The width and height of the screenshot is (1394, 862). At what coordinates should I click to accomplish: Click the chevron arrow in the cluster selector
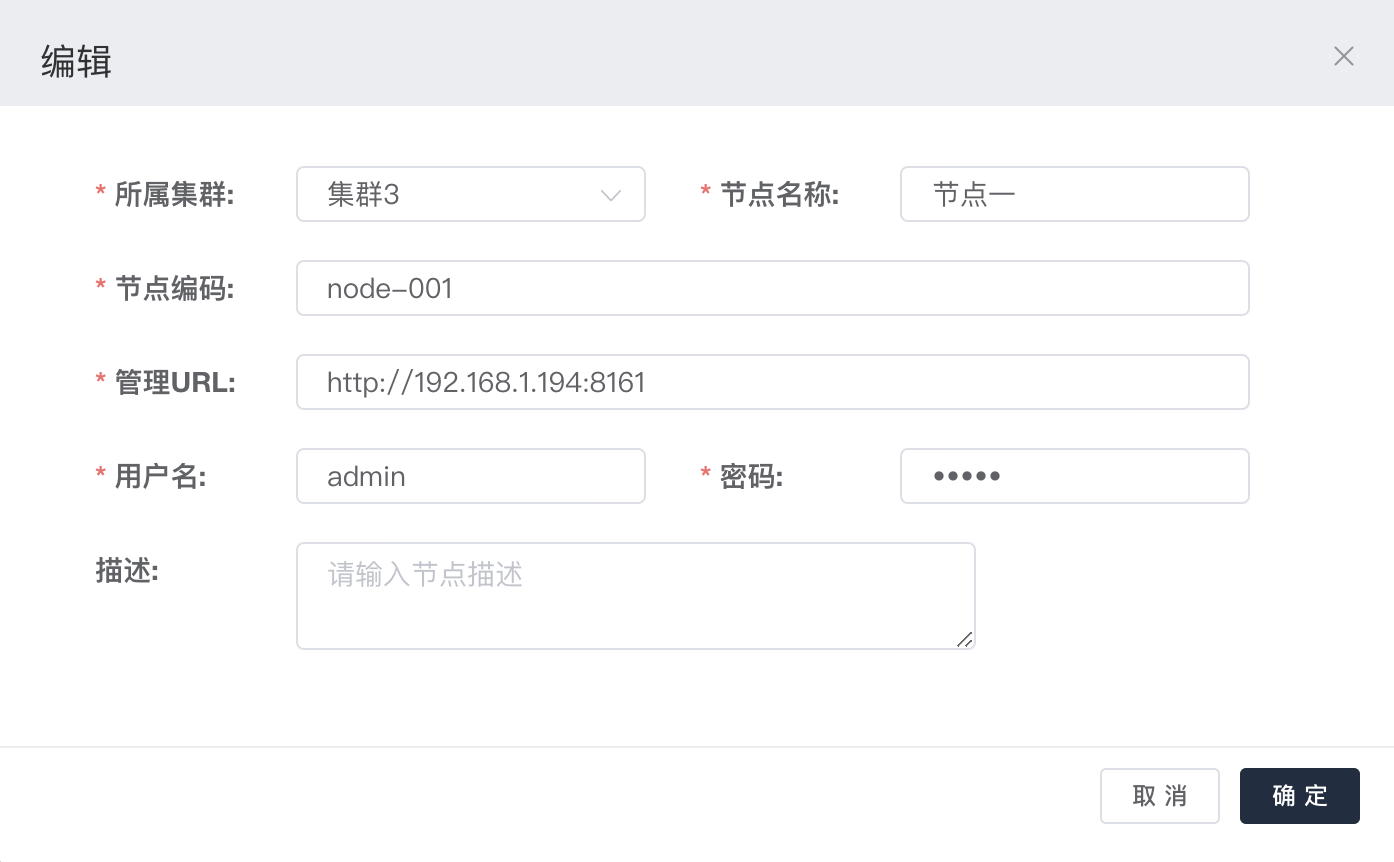tap(611, 195)
